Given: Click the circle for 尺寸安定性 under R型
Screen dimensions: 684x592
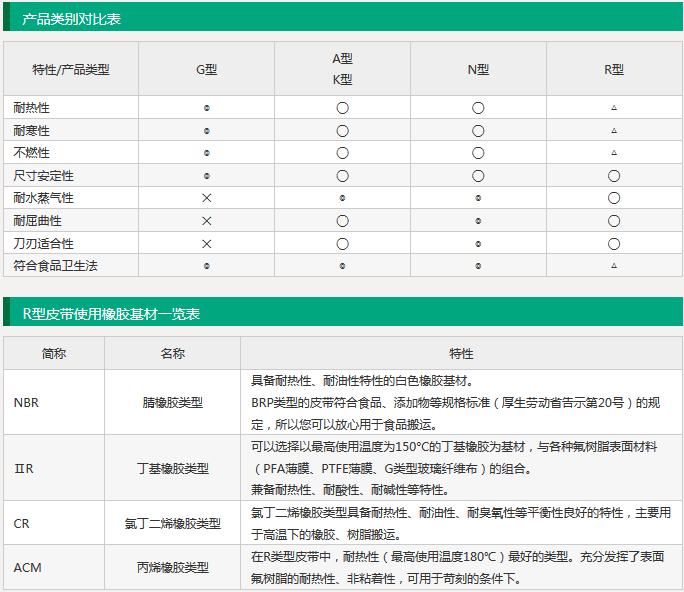Looking at the screenshot, I should click(614, 176).
